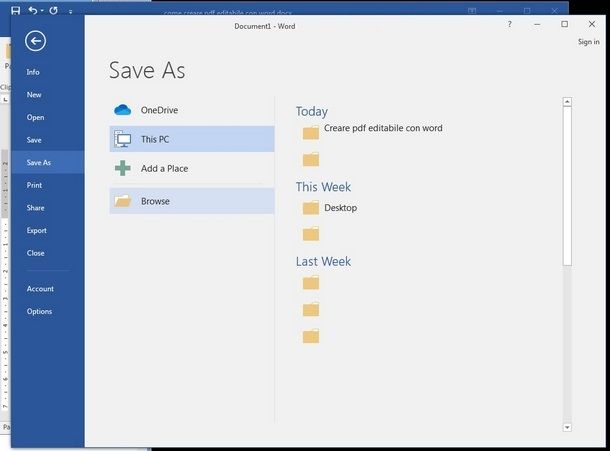The height and width of the screenshot is (451, 610).
Task: Open the Undo history dropdown arrow
Action: click(42, 11)
